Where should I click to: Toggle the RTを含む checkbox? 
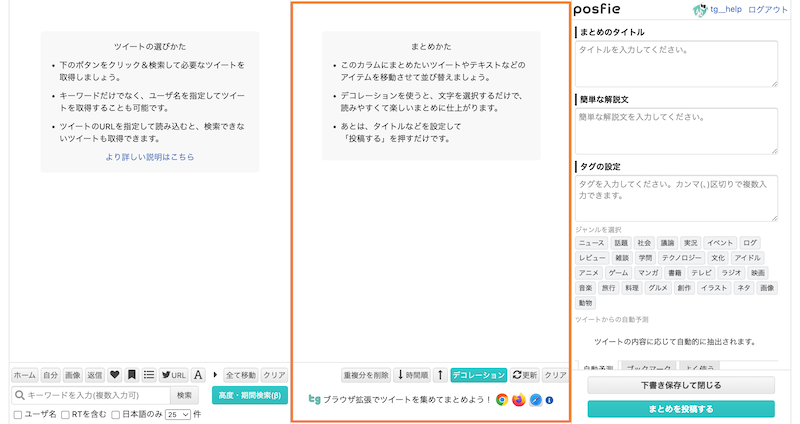(66, 414)
